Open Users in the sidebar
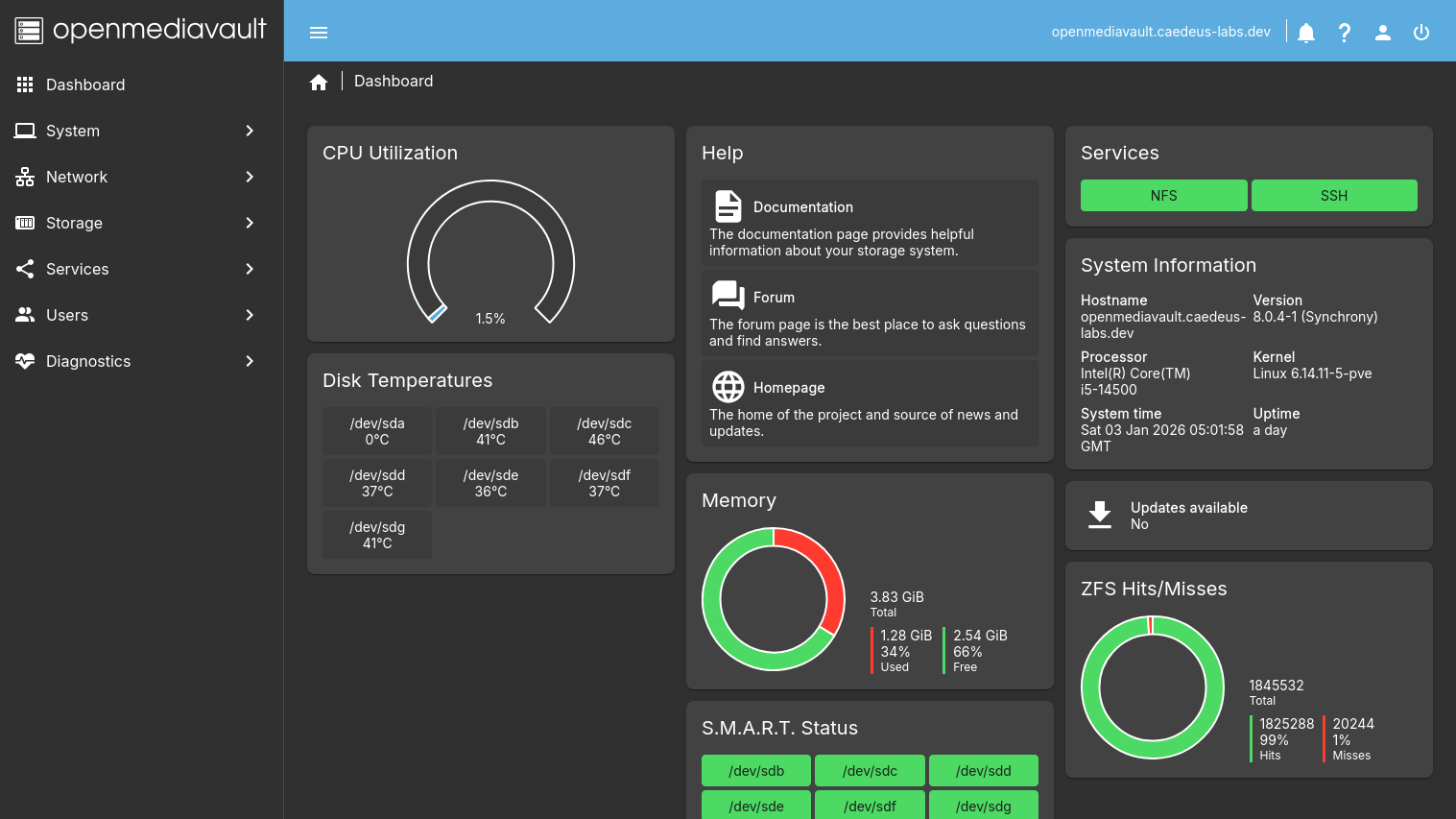Image resolution: width=1456 pixels, height=819 pixels. [x=67, y=315]
